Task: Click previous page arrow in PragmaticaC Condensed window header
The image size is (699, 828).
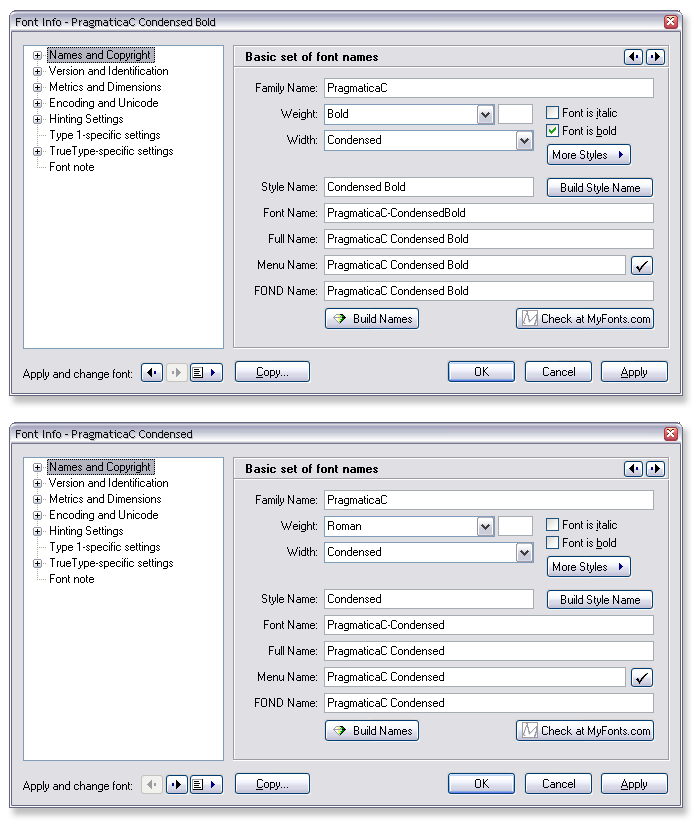Action: tap(633, 468)
